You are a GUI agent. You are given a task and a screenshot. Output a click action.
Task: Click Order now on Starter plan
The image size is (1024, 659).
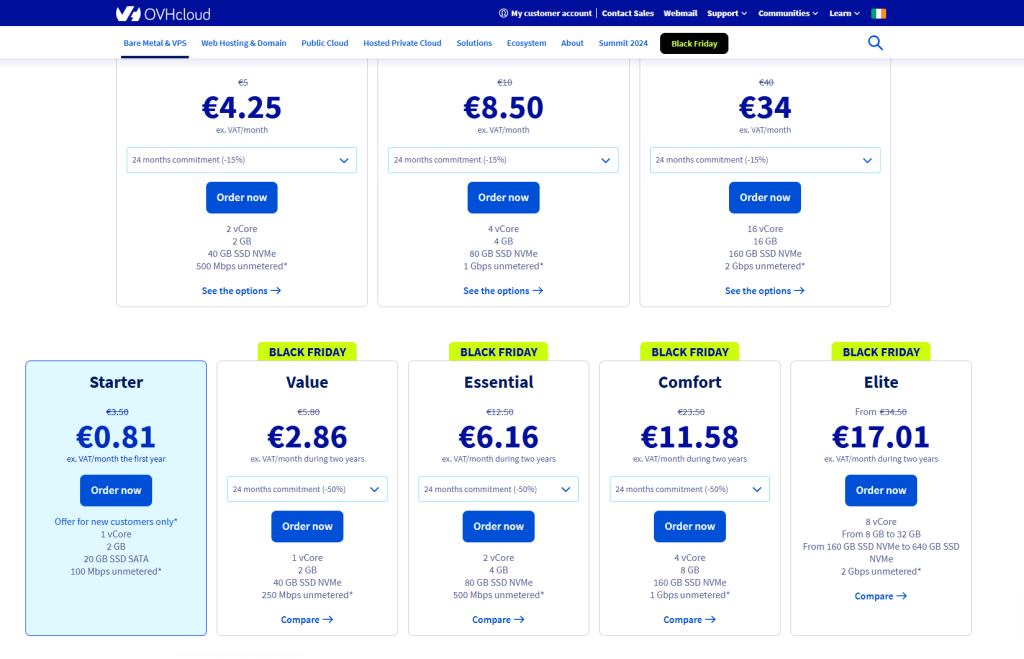coord(116,490)
